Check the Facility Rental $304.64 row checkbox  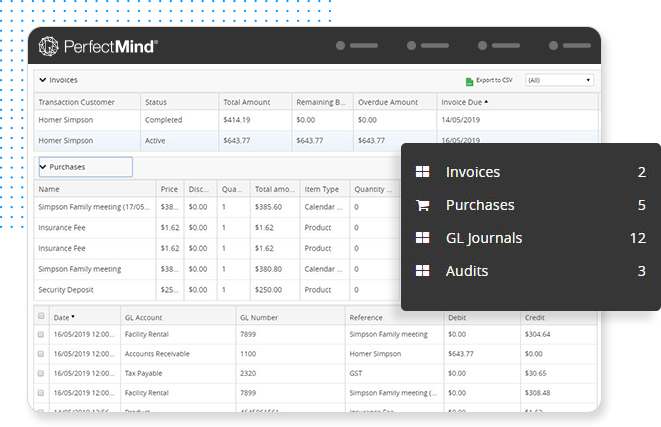click(x=41, y=334)
